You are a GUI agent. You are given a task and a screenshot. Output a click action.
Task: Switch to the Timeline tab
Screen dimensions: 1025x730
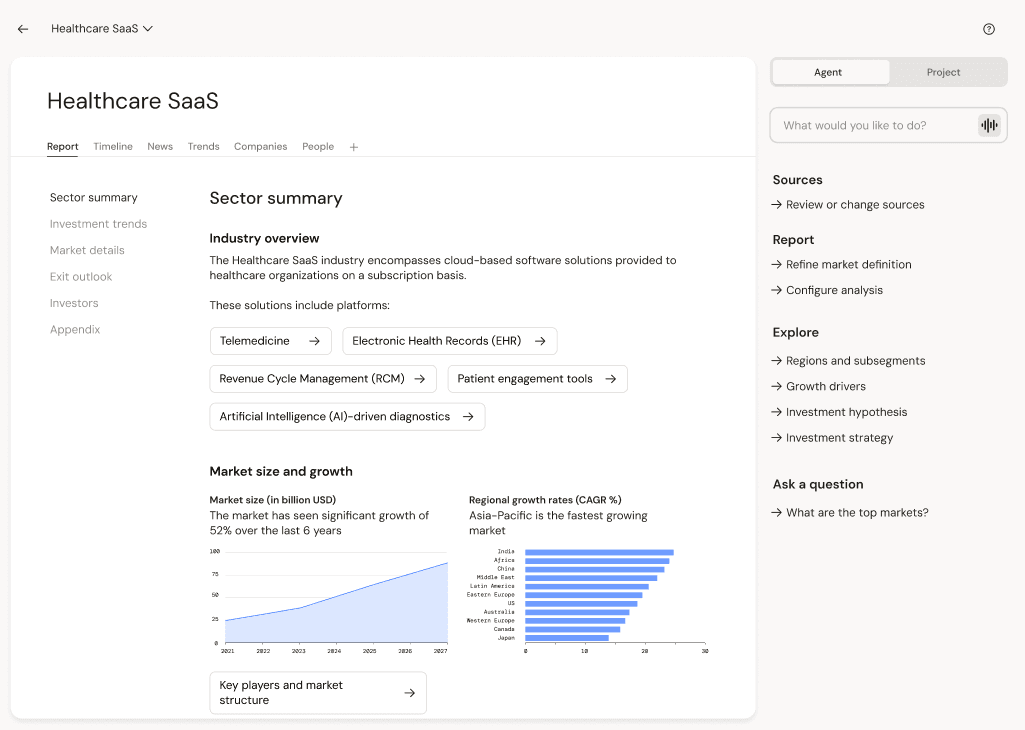point(112,146)
